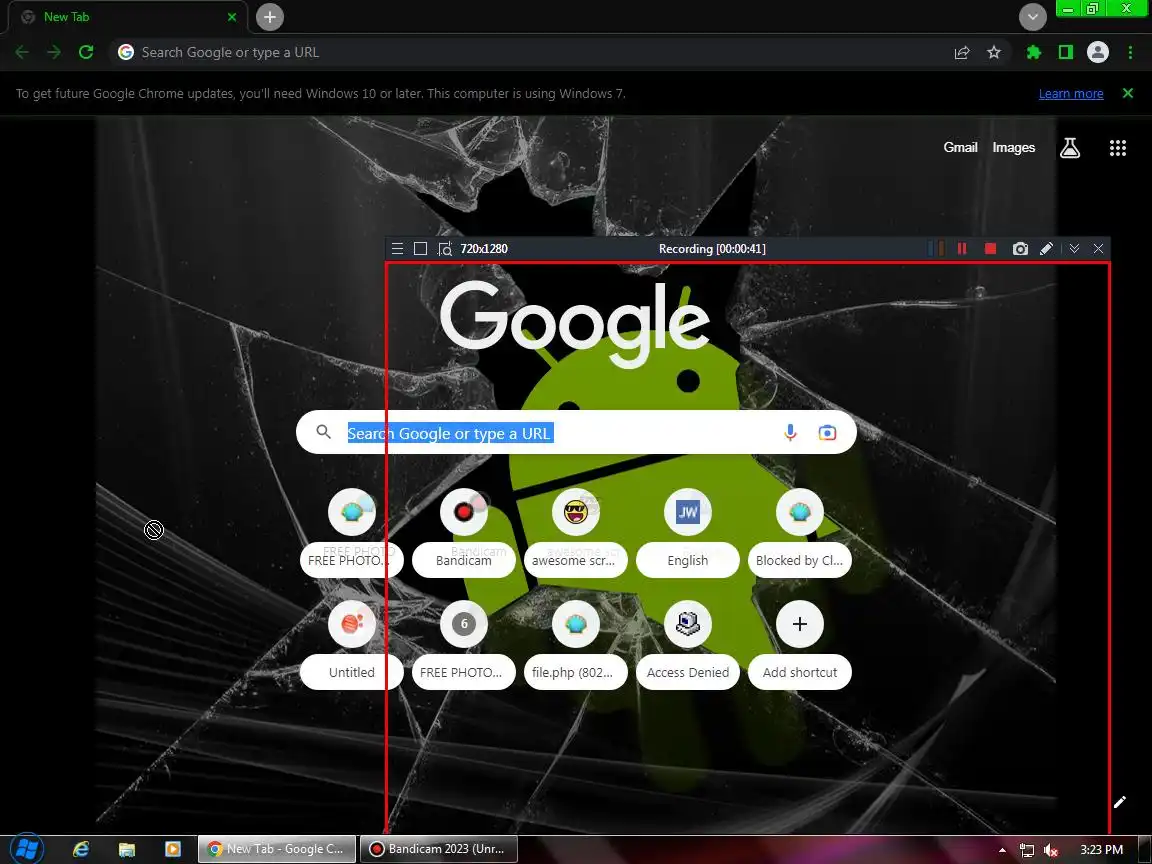Enable Bandicam drawing pencil tool
The image size is (1152, 864).
(1046, 248)
